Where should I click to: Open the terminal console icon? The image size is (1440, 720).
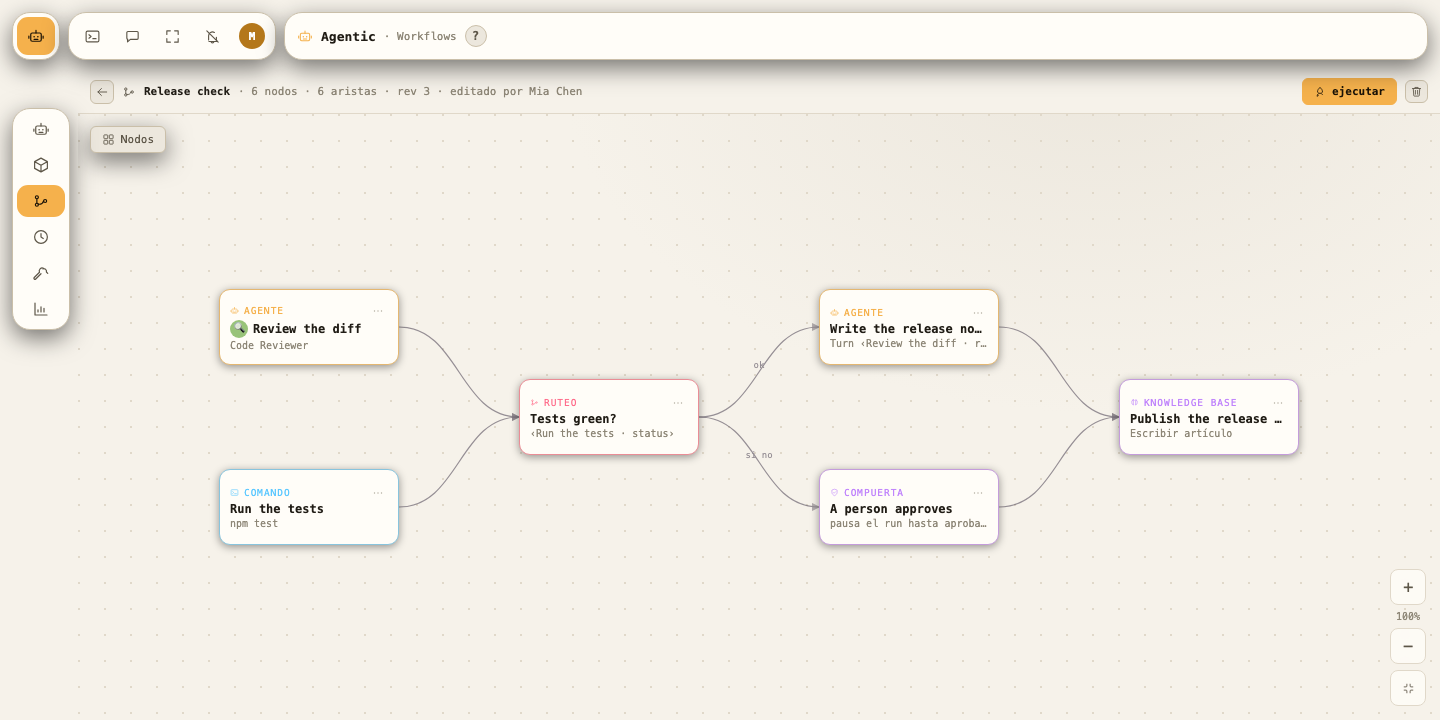point(92,36)
